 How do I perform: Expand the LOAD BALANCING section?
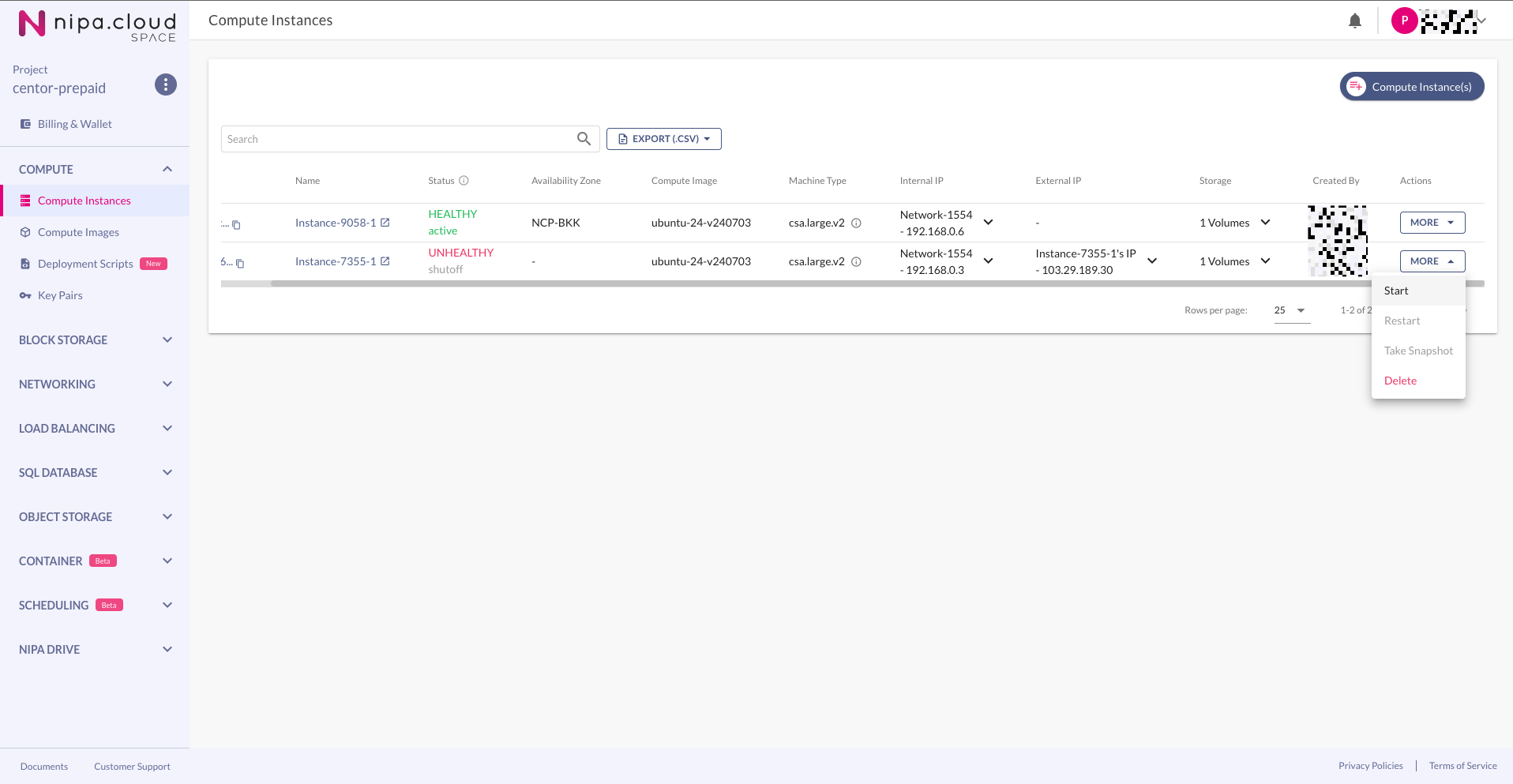coord(167,428)
